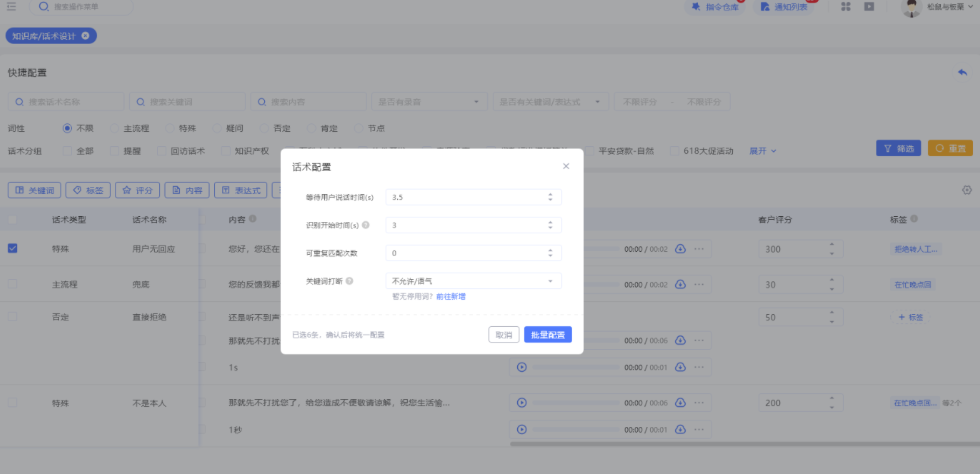Click the 重置 reset button

(950, 148)
